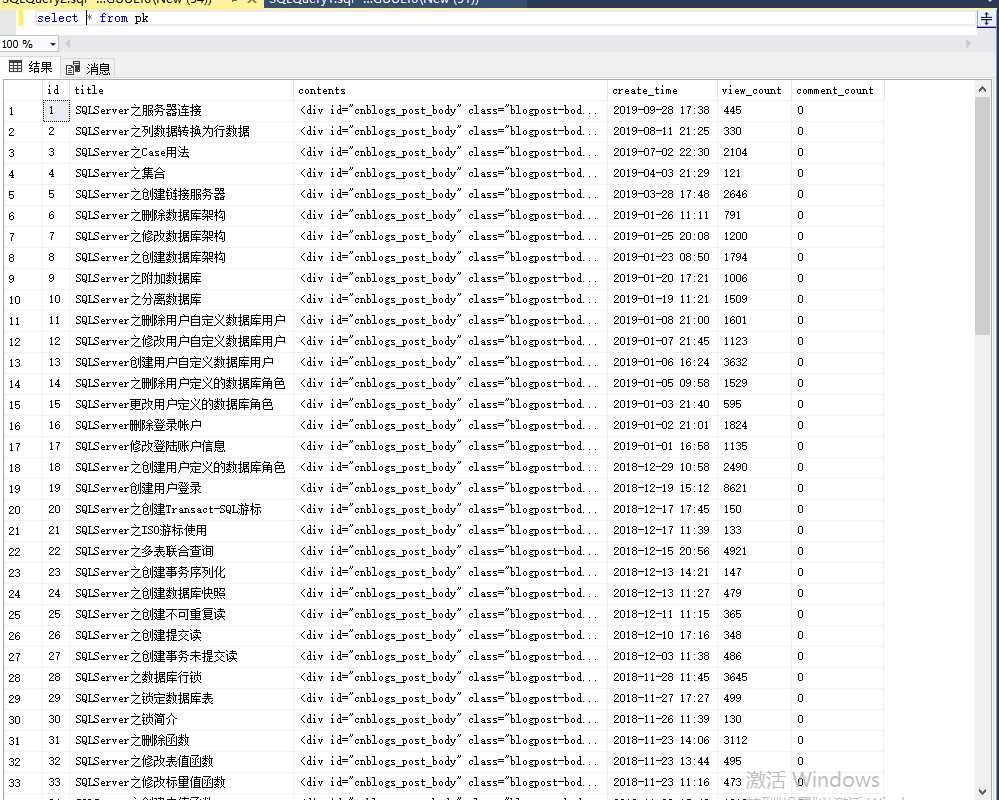This screenshot has height=800, width=999.
Task: Select title cell 'SQLServer之创建链接服务器'
Action: click(182, 194)
